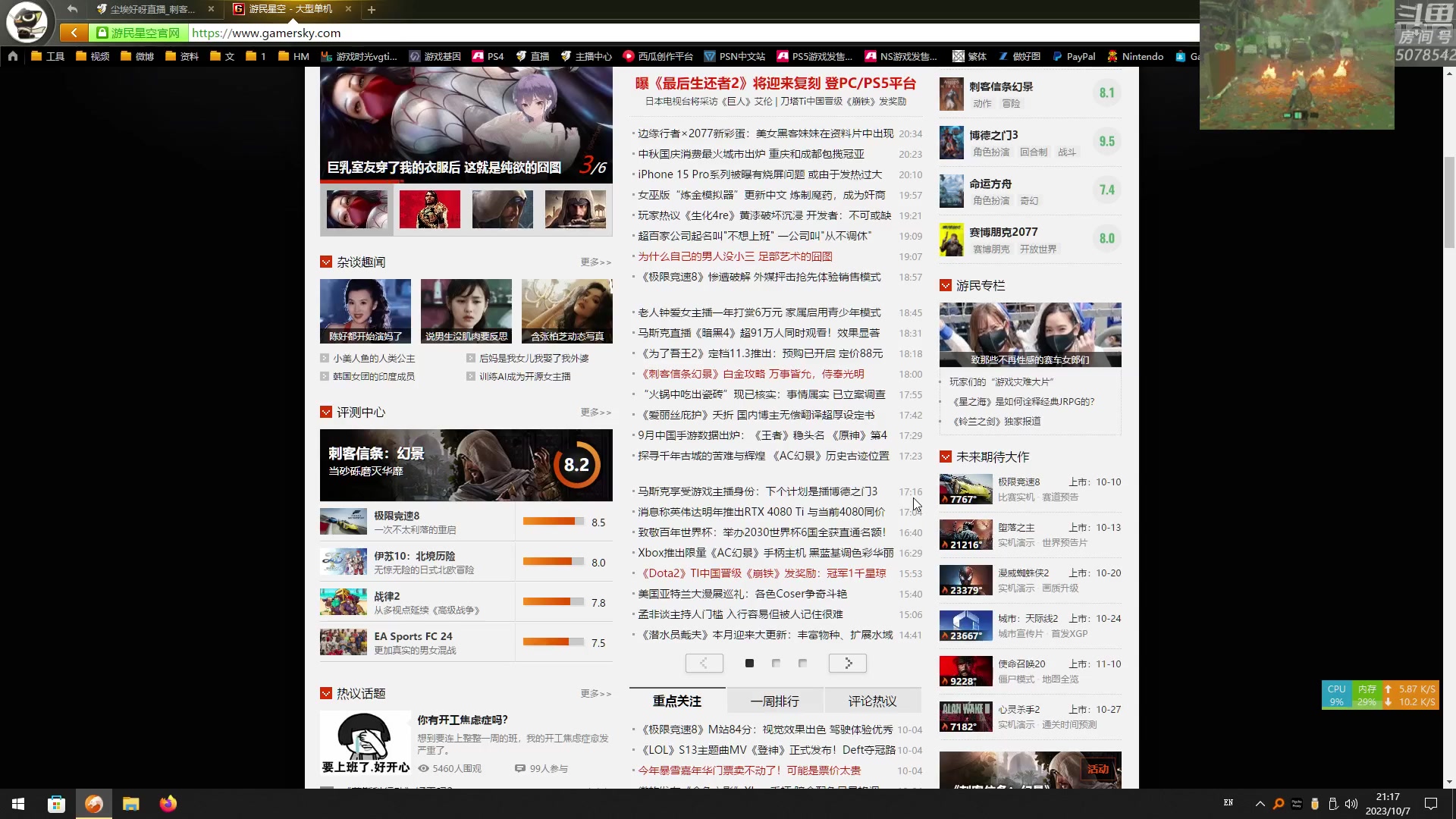Open the 视频 bookmarks folder
The width and height of the screenshot is (1456, 819).
coord(93,56)
